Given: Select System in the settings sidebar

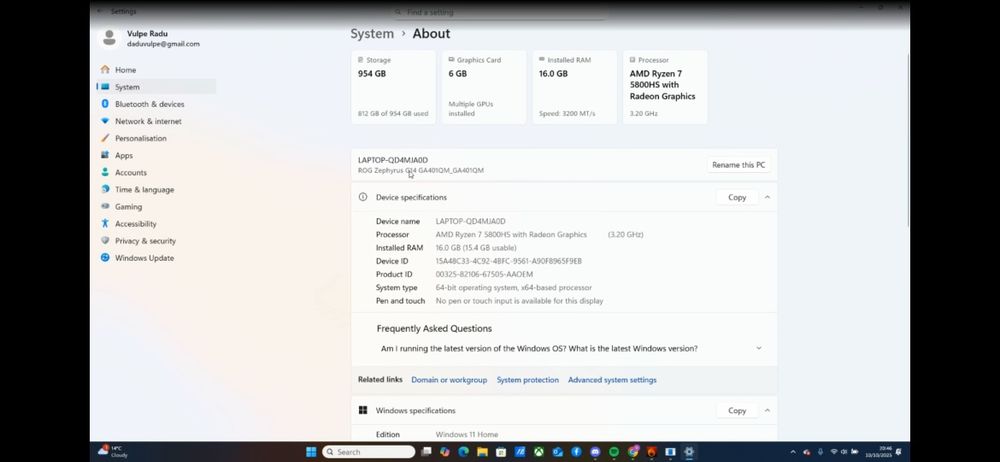Looking at the screenshot, I should pos(156,87).
